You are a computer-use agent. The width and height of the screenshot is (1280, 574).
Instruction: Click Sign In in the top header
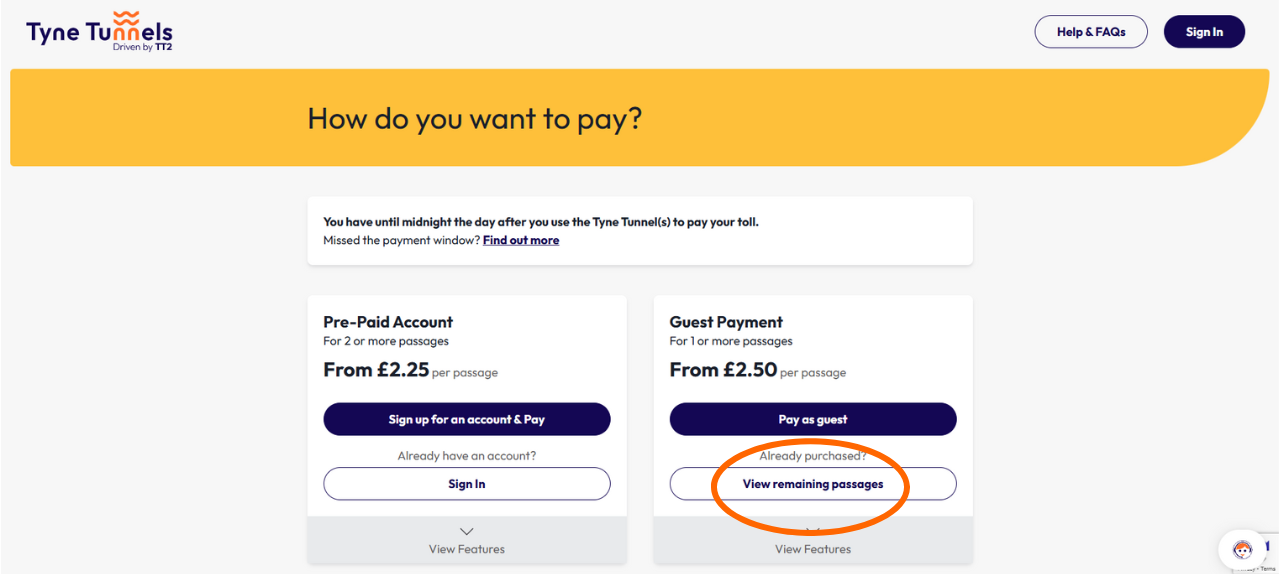click(x=1204, y=32)
